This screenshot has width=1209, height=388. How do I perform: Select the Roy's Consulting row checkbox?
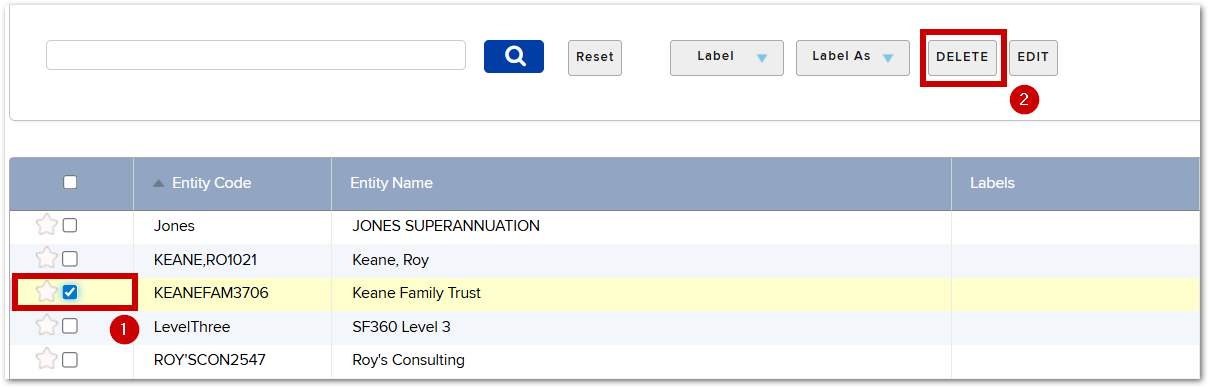point(70,359)
